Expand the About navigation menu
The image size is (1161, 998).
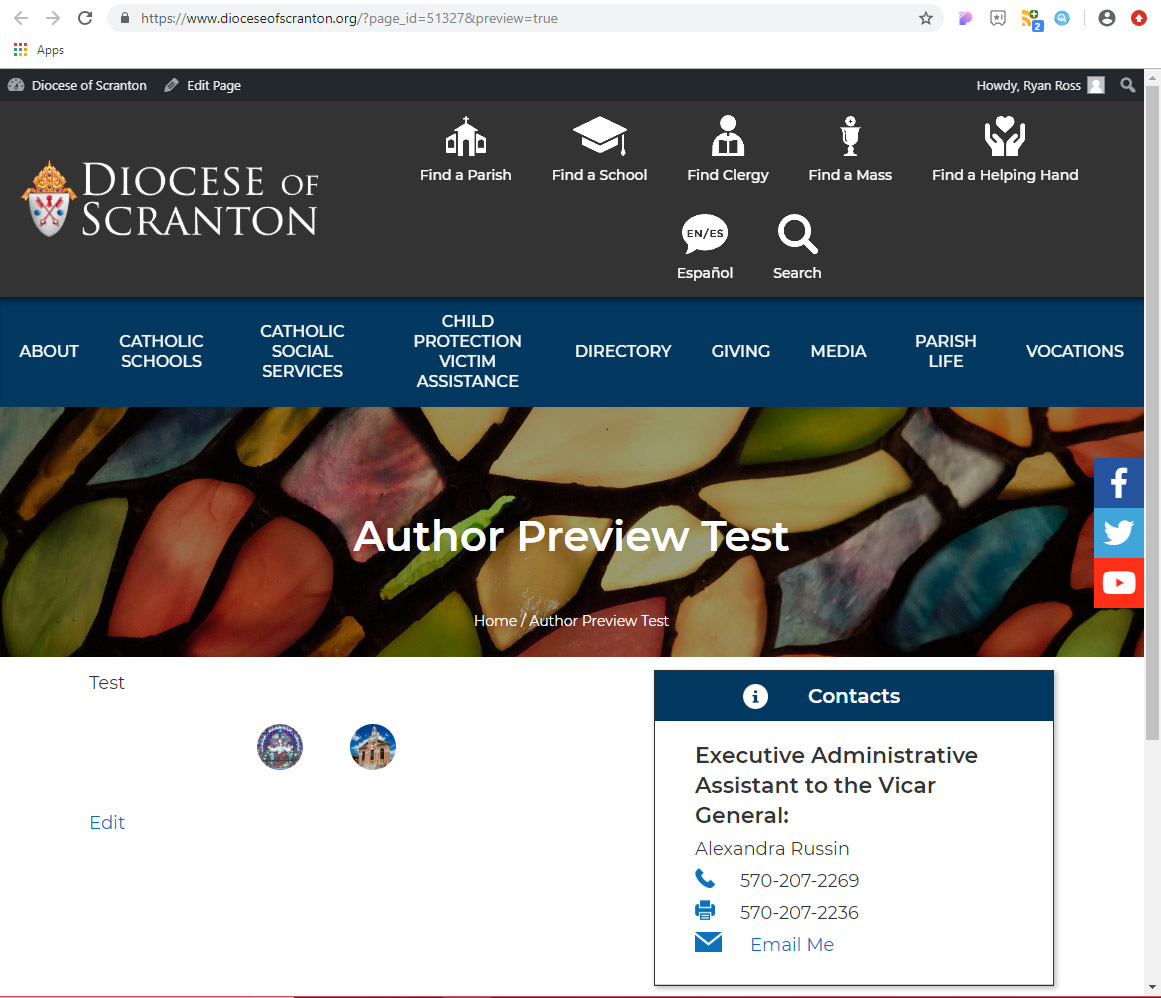pos(49,351)
